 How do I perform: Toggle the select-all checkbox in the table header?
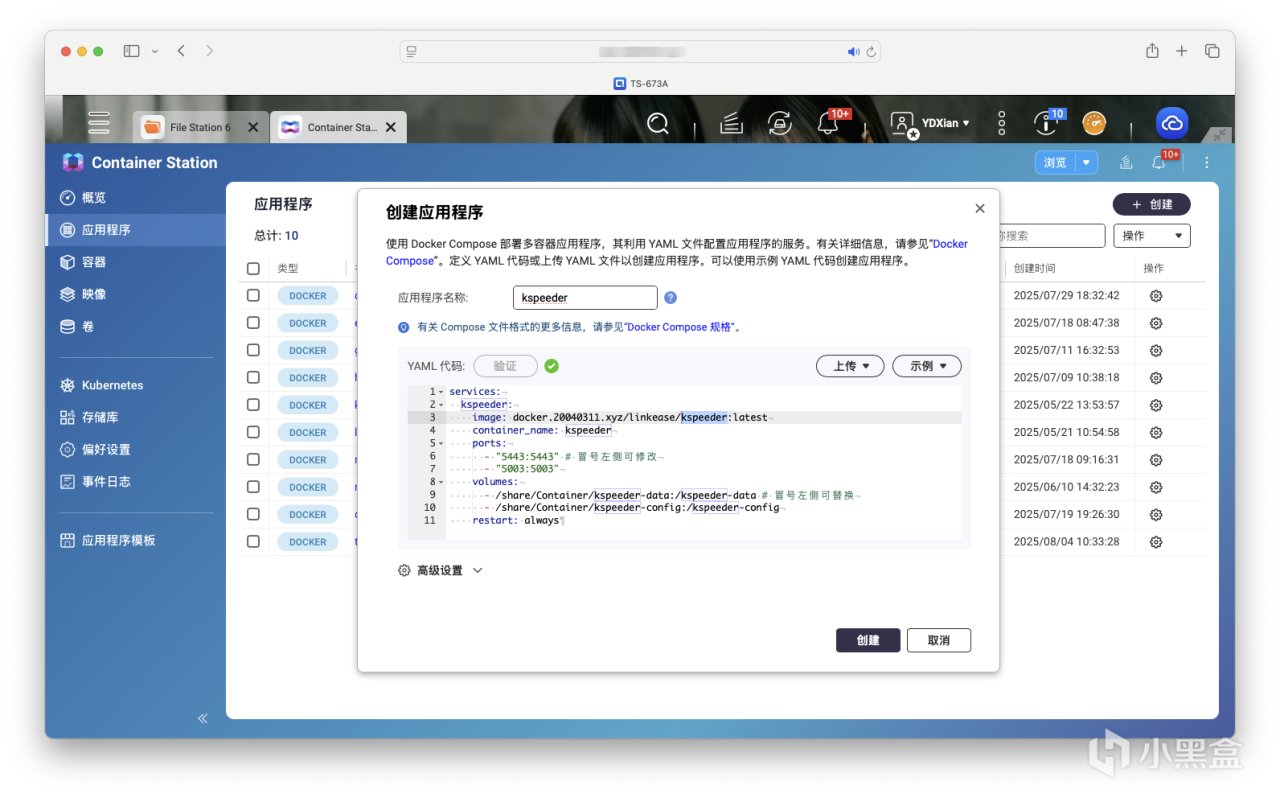pos(253,269)
